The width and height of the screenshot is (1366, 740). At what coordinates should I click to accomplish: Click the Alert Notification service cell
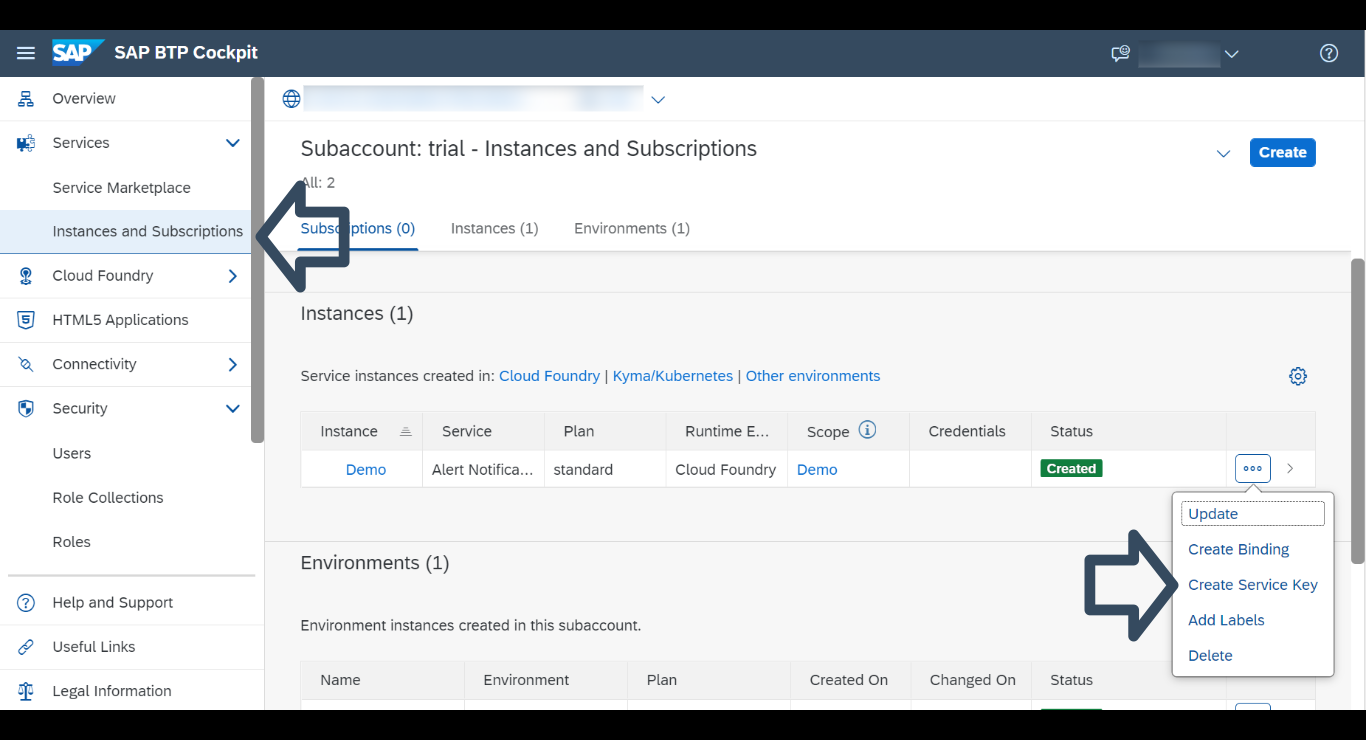[x=484, y=469]
